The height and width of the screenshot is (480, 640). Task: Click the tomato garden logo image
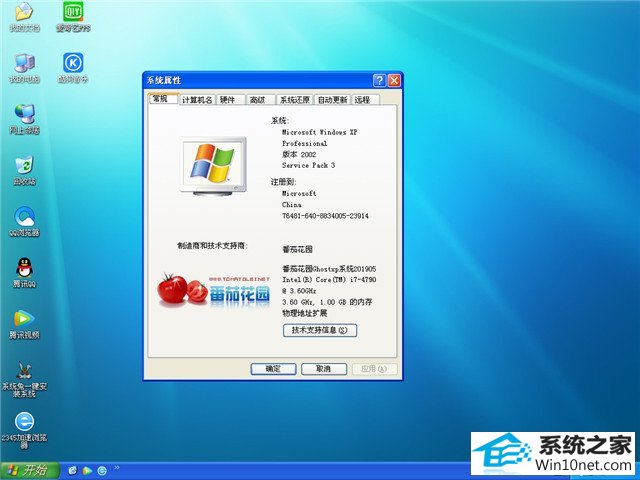pos(214,290)
